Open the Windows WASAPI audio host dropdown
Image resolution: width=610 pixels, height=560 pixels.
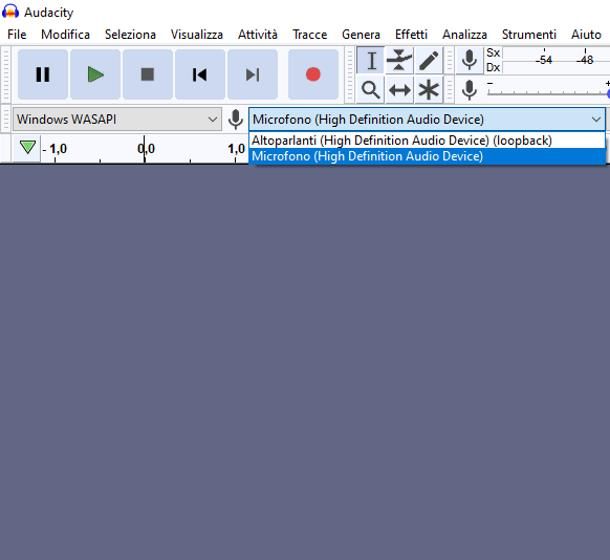click(x=117, y=119)
